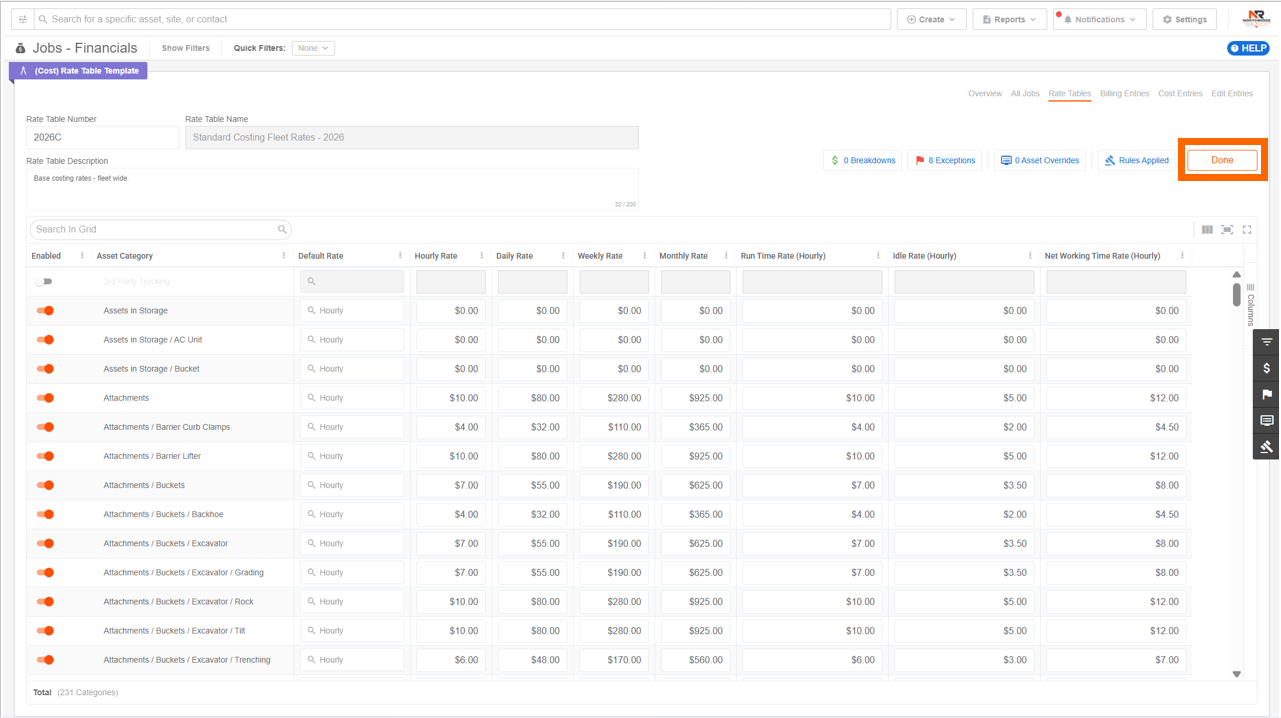Disable Attachments / Buckets / Backhoe toggle
The height and width of the screenshot is (718, 1281).
tap(45, 514)
